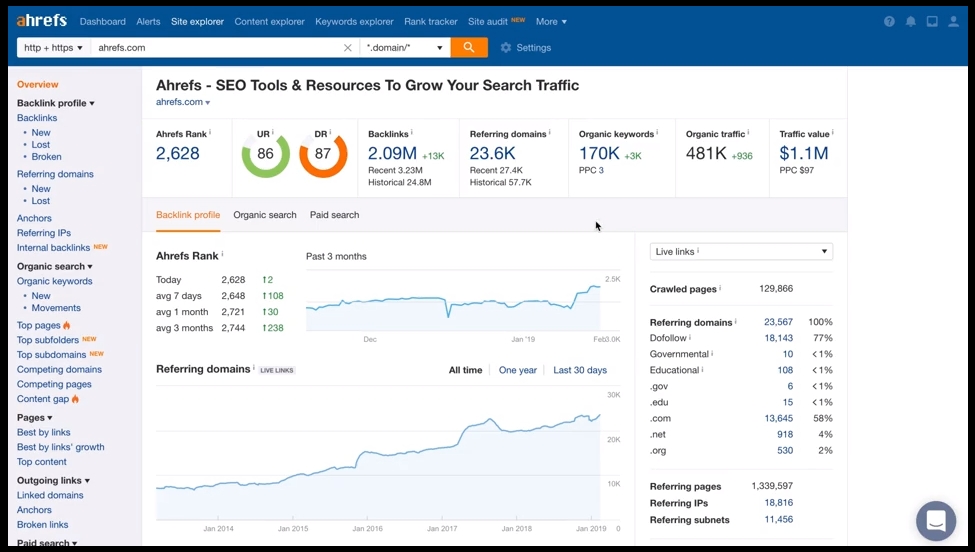Open Alerts in top navigation
Screen dimensions: 975x552
[x=148, y=22]
